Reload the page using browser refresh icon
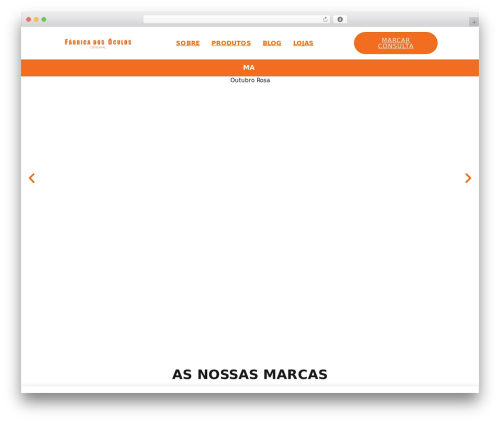The height and width of the screenshot is (423, 500). point(325,19)
